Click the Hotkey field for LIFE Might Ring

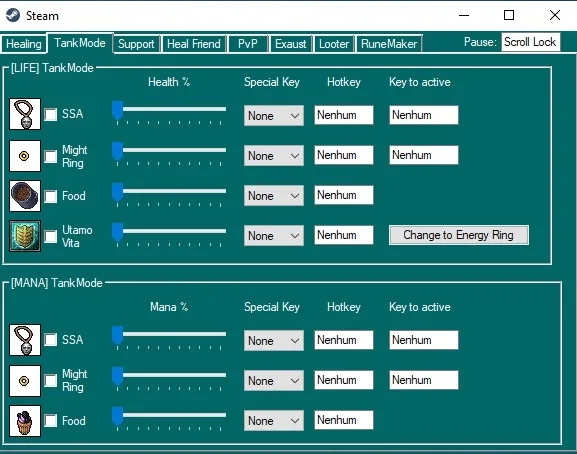click(344, 155)
